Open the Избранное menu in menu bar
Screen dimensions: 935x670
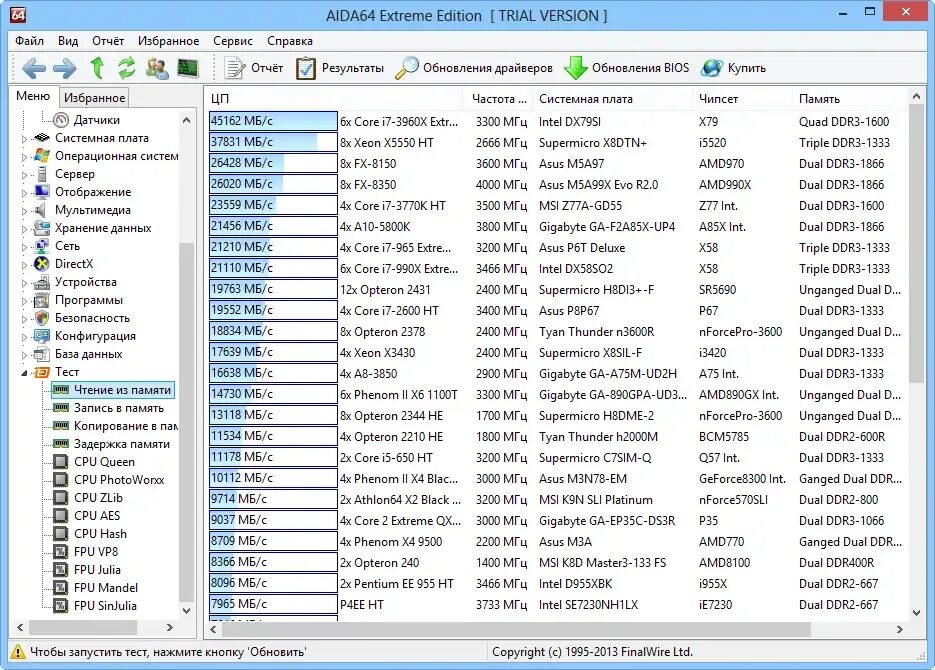(x=169, y=41)
